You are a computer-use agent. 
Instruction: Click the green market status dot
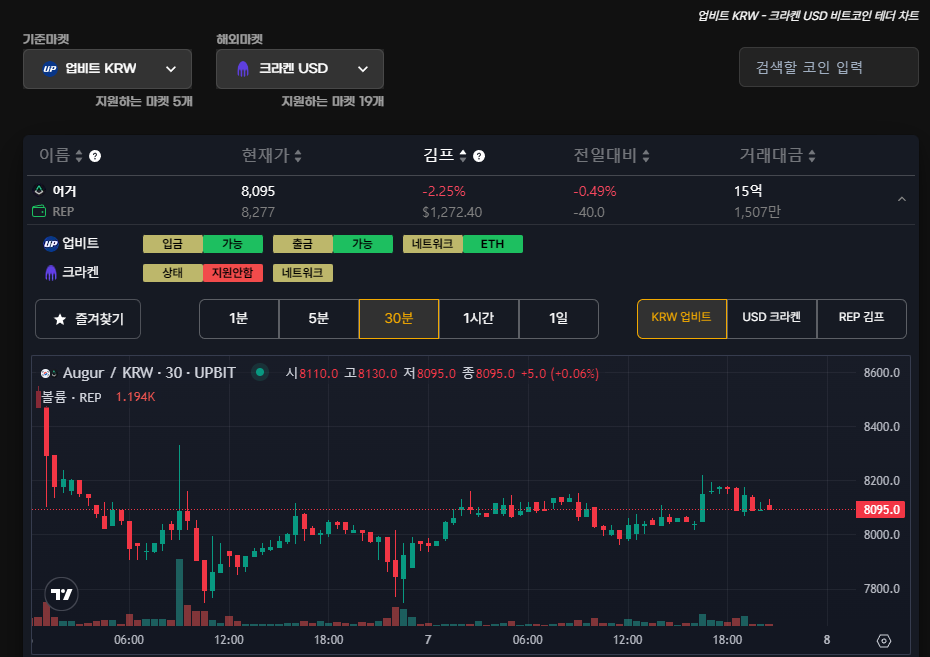click(260, 372)
